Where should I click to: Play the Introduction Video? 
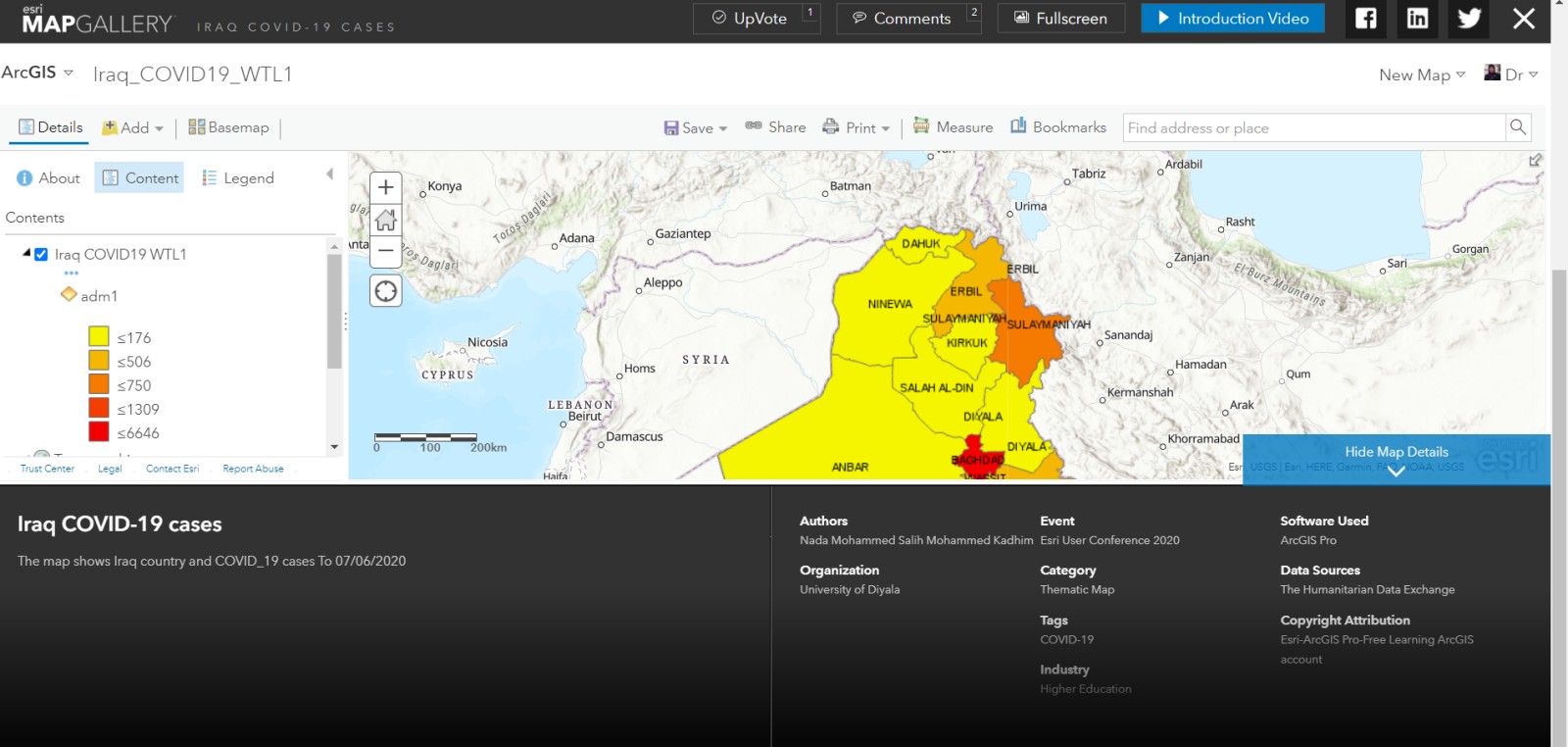pos(1233,19)
